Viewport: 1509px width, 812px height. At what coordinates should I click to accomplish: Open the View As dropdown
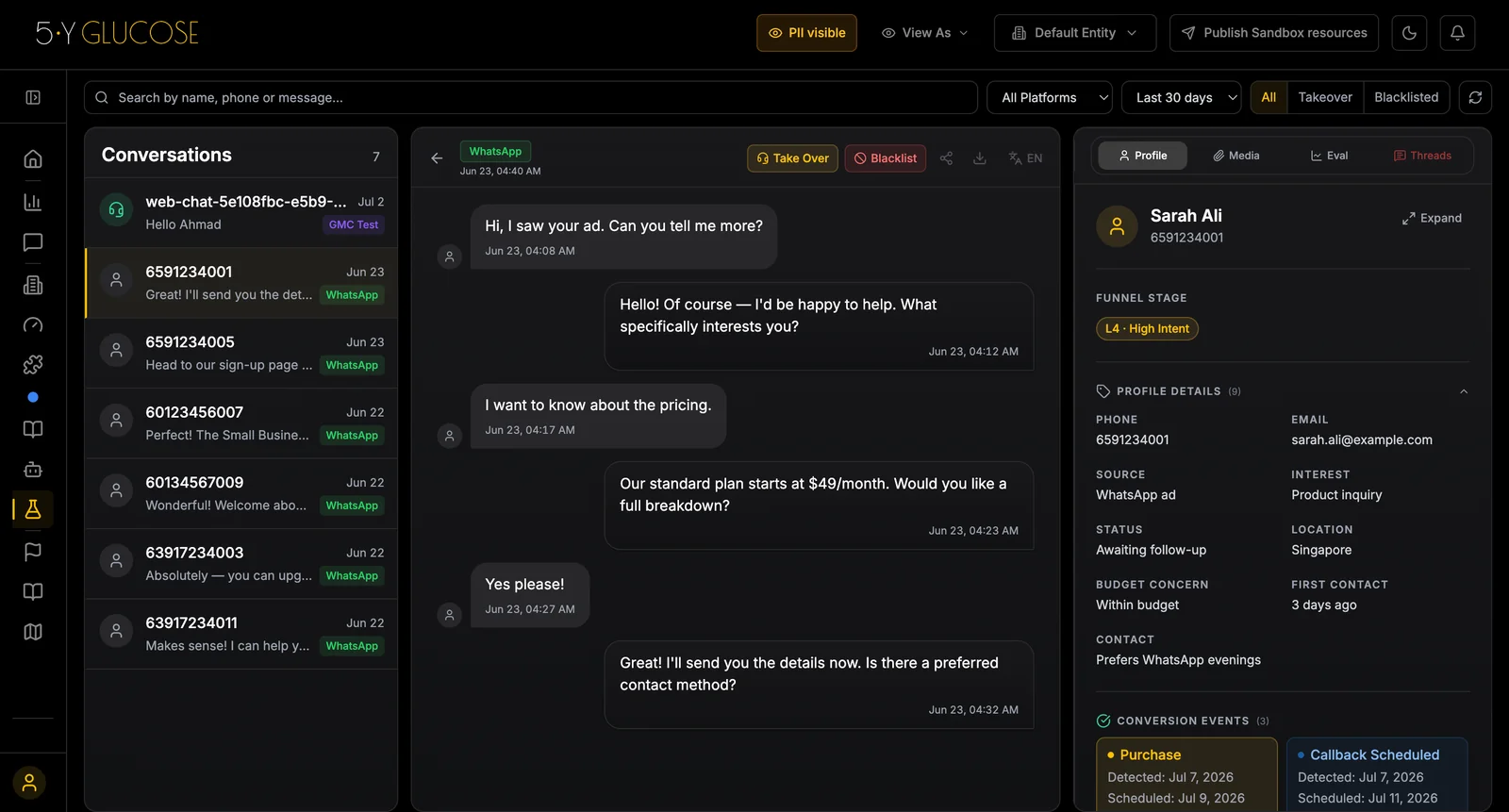coord(924,33)
